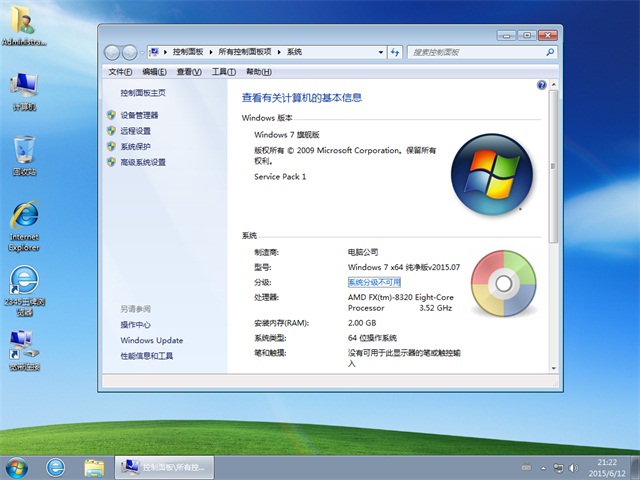Click the Computer (计算机) desktop icon
The height and width of the screenshot is (480, 640).
click(24, 90)
